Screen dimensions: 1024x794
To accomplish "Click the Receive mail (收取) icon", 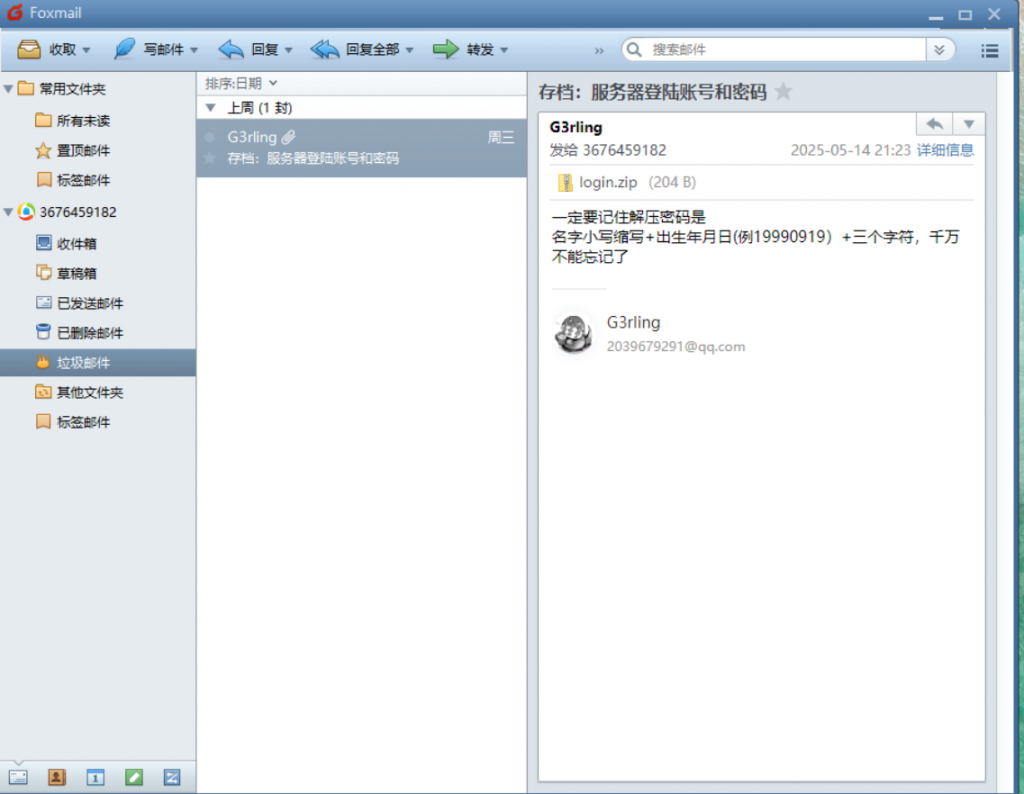I will [x=30, y=49].
